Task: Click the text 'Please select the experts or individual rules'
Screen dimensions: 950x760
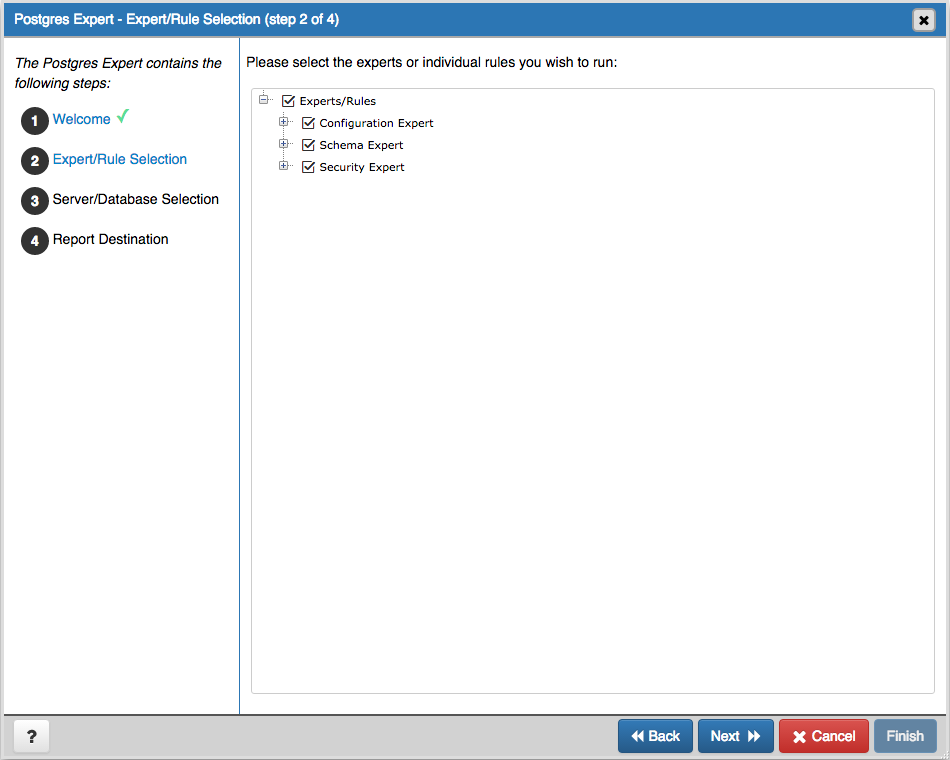Action: (x=431, y=62)
